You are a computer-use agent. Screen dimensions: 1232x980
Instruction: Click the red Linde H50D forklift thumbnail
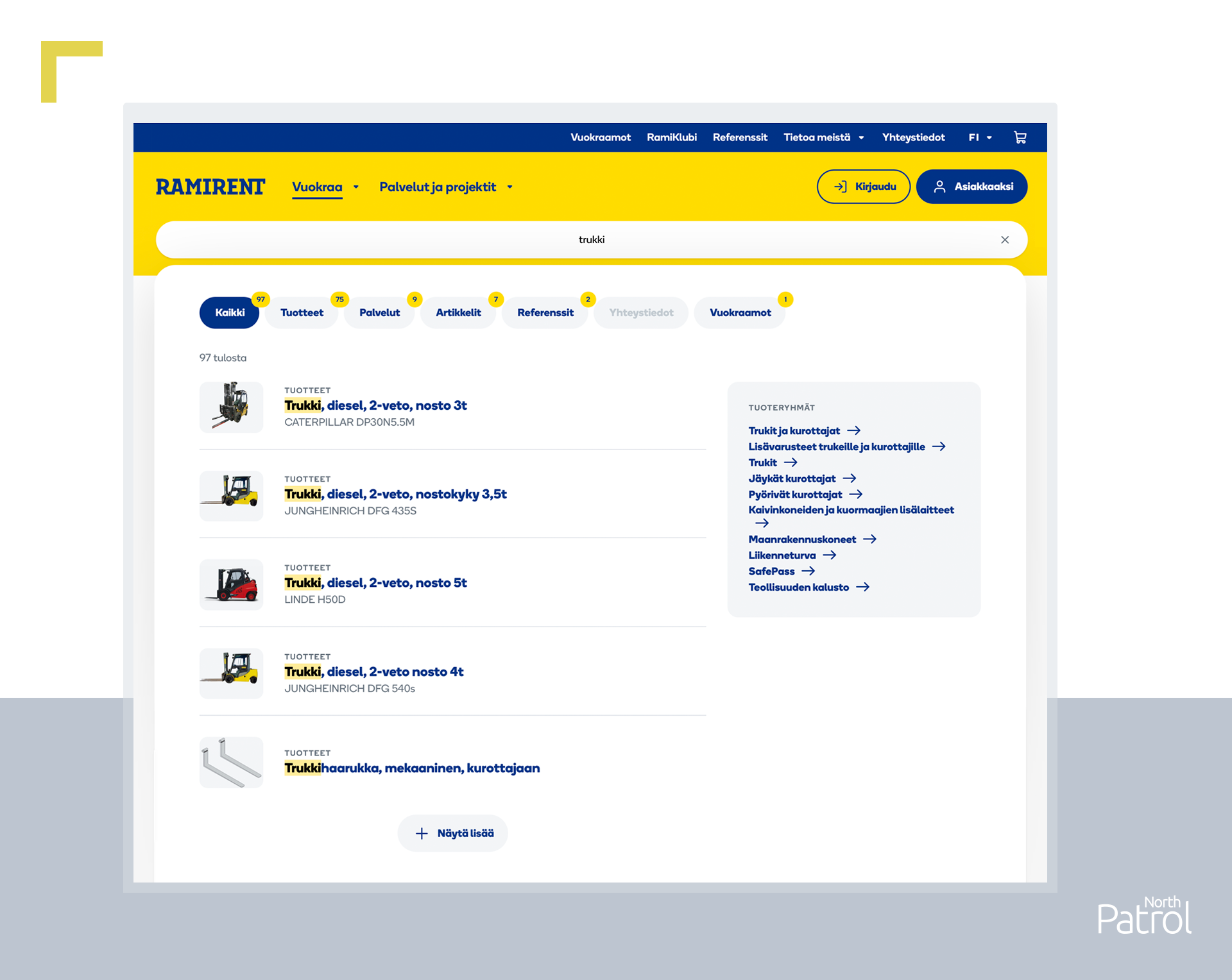pos(231,584)
